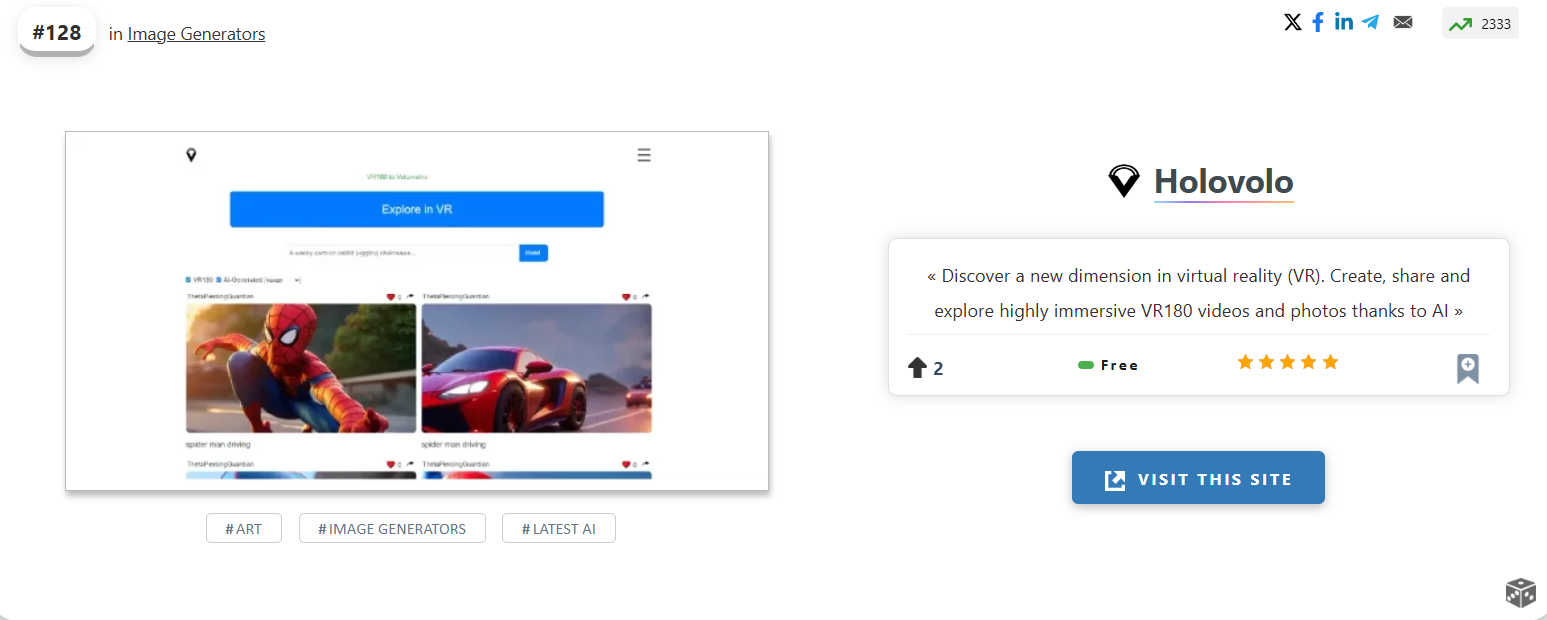Share using the Telegram icon
Image resolution: width=1547 pixels, height=620 pixels.
click(1370, 22)
